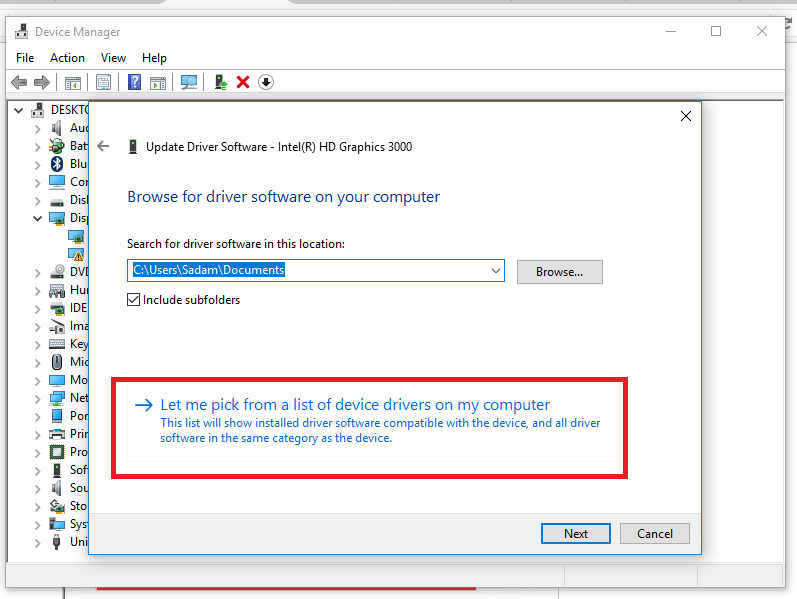Expand the Keyboards node chevron
This screenshot has height=599, width=797.
point(37,345)
